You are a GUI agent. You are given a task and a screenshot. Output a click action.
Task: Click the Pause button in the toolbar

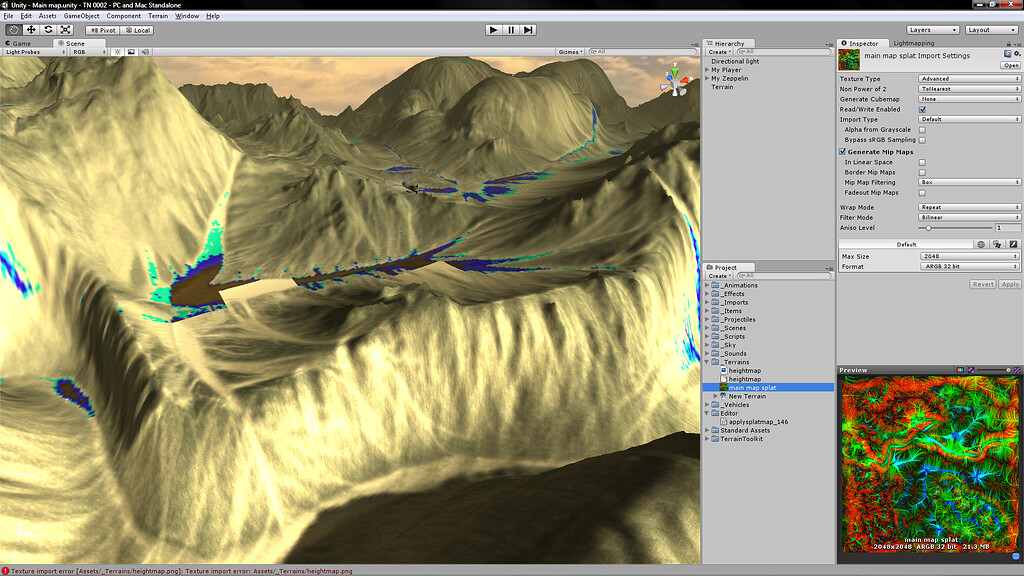pos(511,29)
